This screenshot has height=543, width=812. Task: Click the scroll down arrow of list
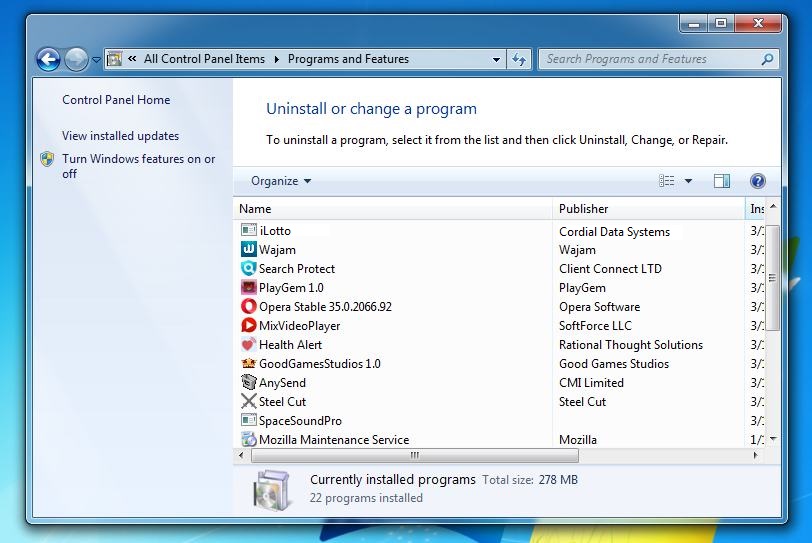click(773, 439)
